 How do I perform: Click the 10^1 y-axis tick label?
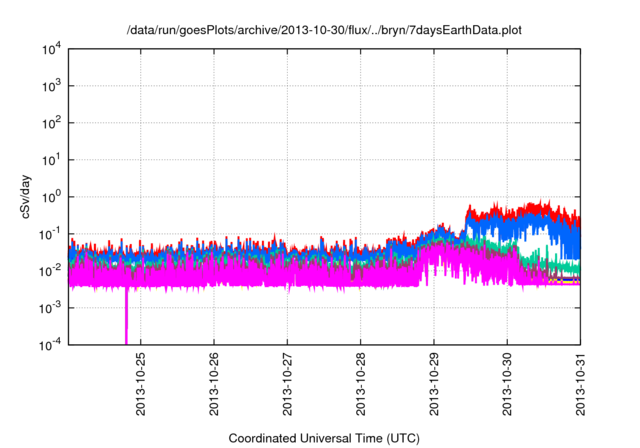(51, 160)
